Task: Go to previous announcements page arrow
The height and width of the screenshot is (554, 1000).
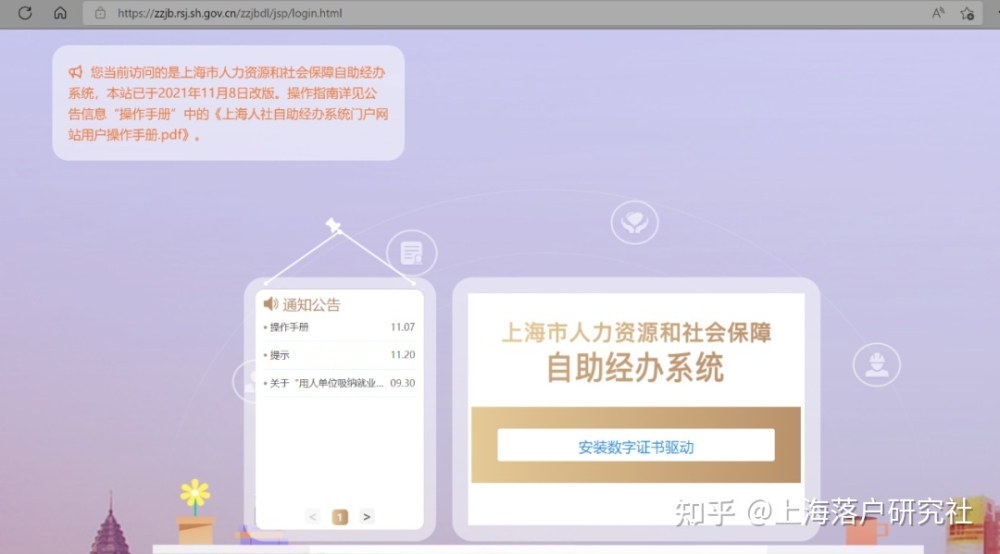Action: [x=312, y=516]
